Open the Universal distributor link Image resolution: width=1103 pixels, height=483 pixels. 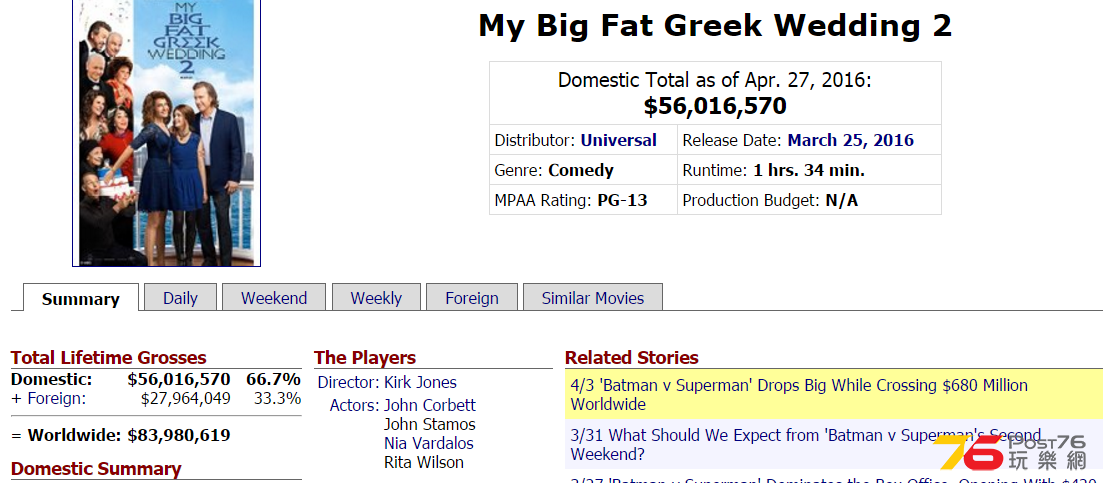coord(618,140)
